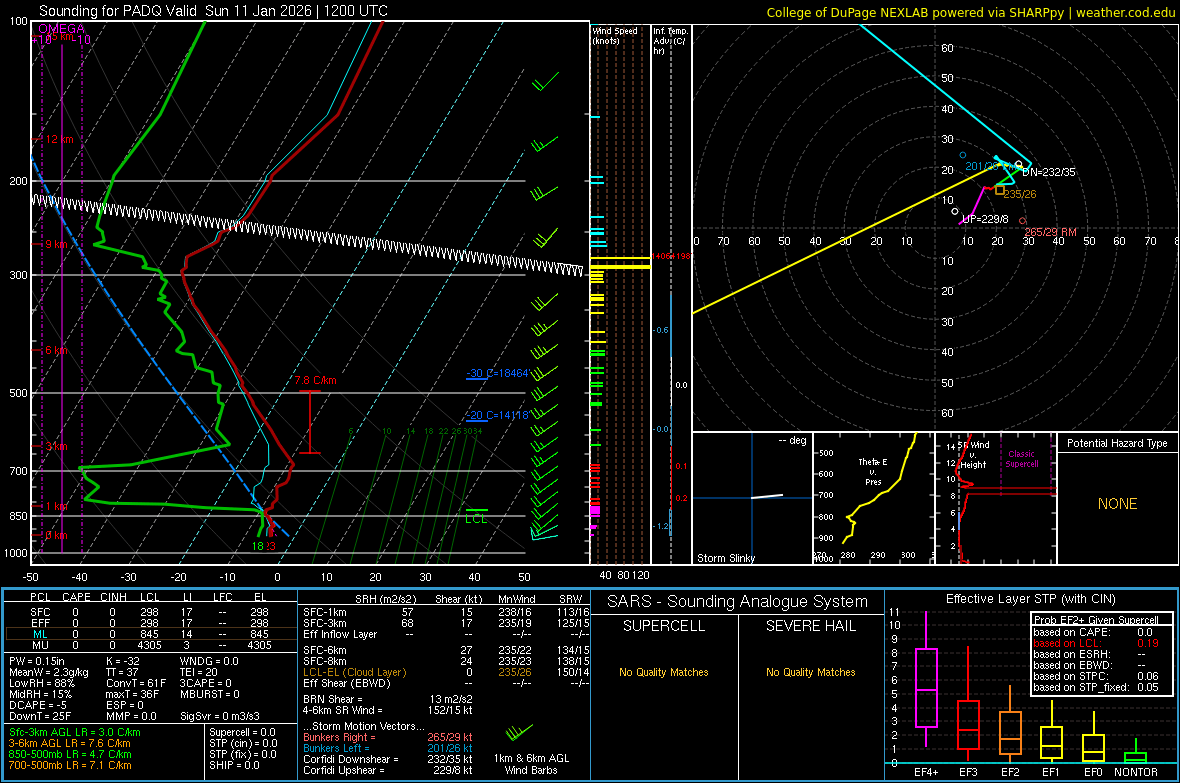Click the OMEGA label on skew-T

click(62, 29)
